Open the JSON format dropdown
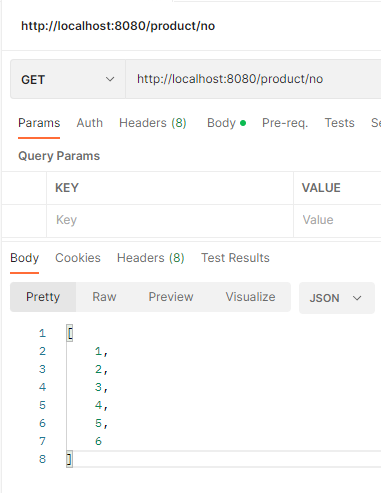The height and width of the screenshot is (493, 381). click(337, 298)
